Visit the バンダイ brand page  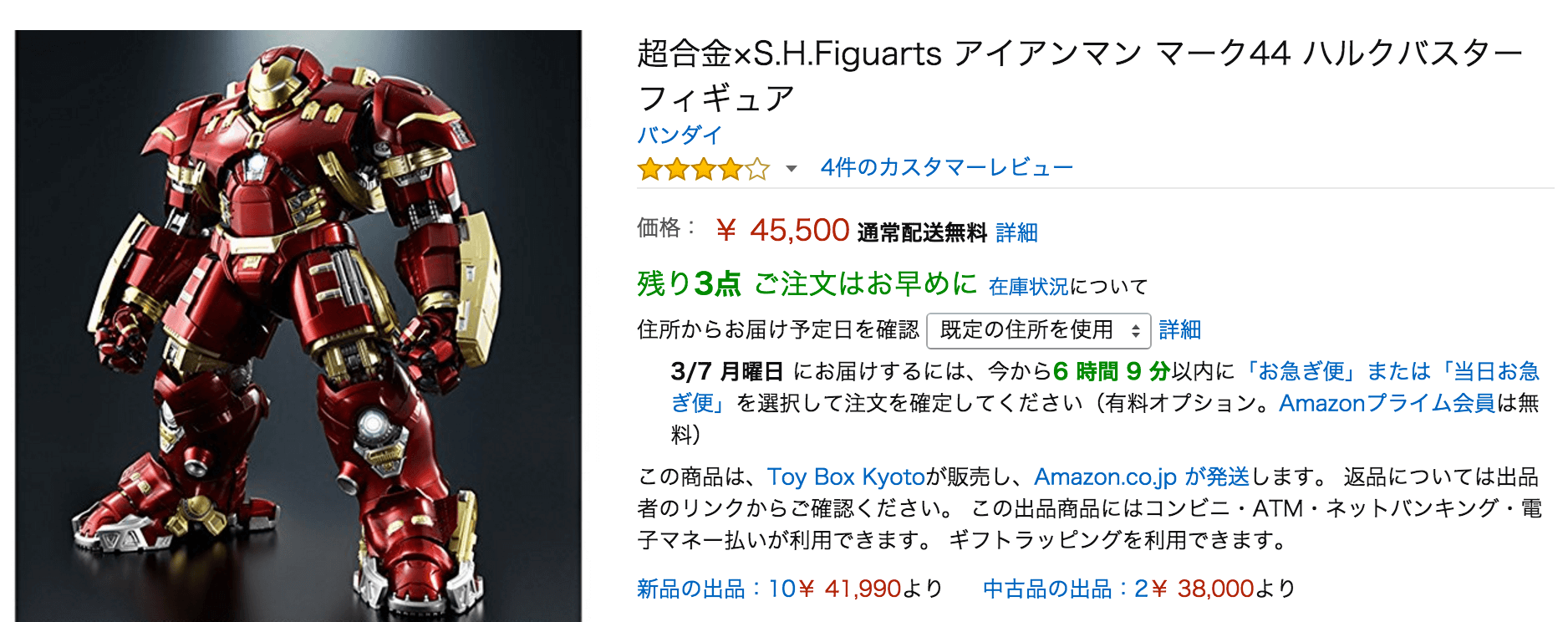click(x=677, y=135)
